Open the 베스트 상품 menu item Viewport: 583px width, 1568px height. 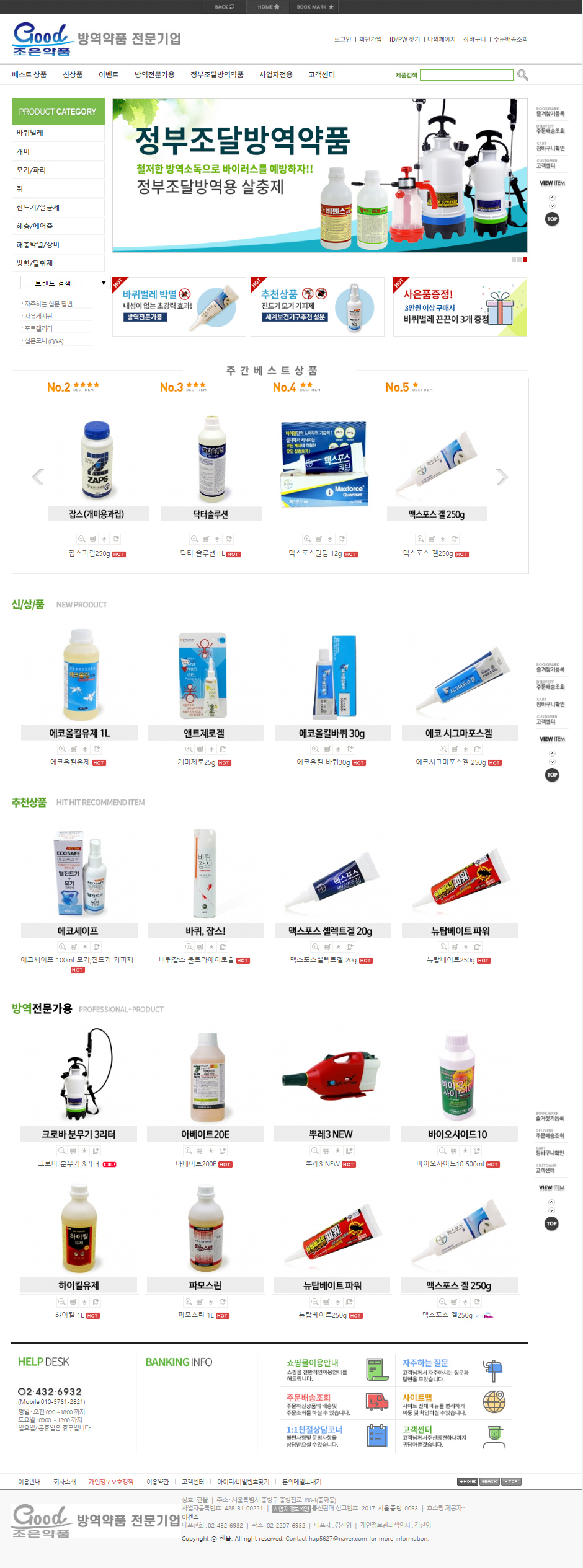(29, 75)
